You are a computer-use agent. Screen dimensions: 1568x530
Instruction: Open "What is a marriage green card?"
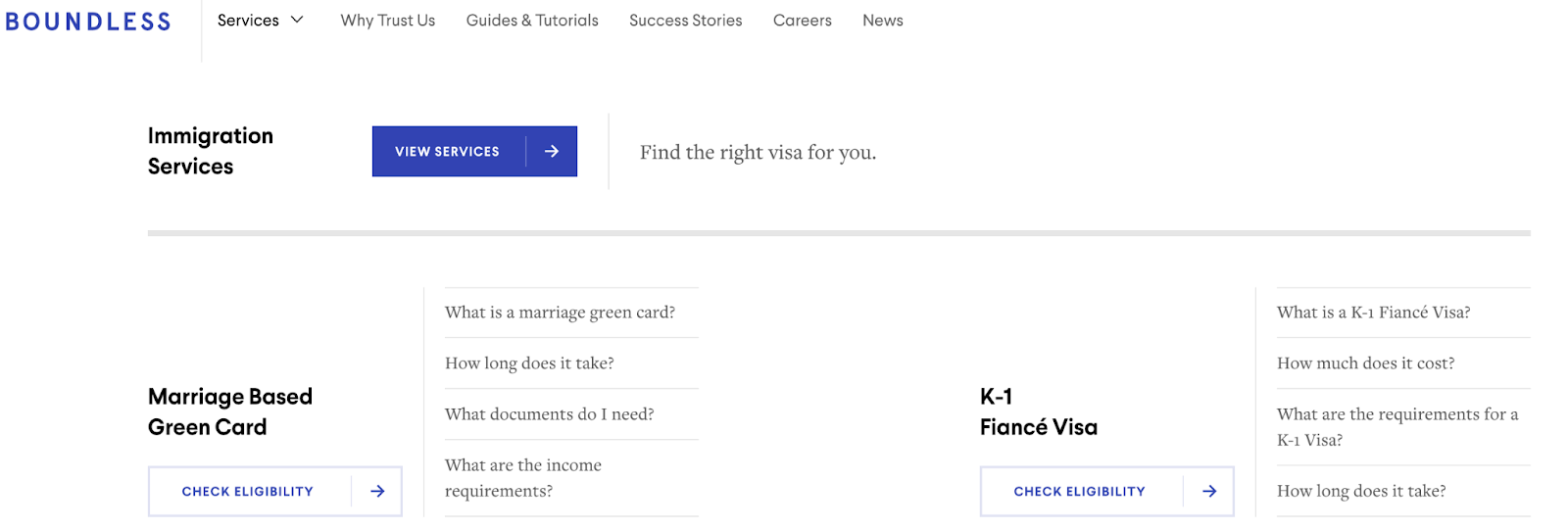[560, 313]
